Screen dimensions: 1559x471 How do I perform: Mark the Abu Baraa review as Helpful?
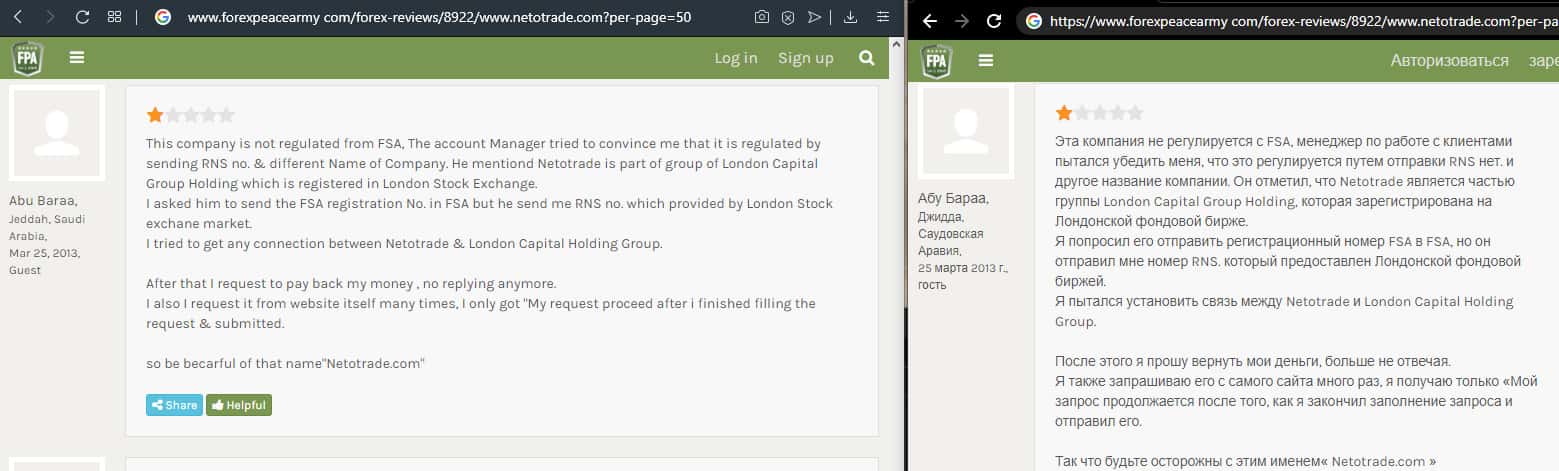pos(239,405)
